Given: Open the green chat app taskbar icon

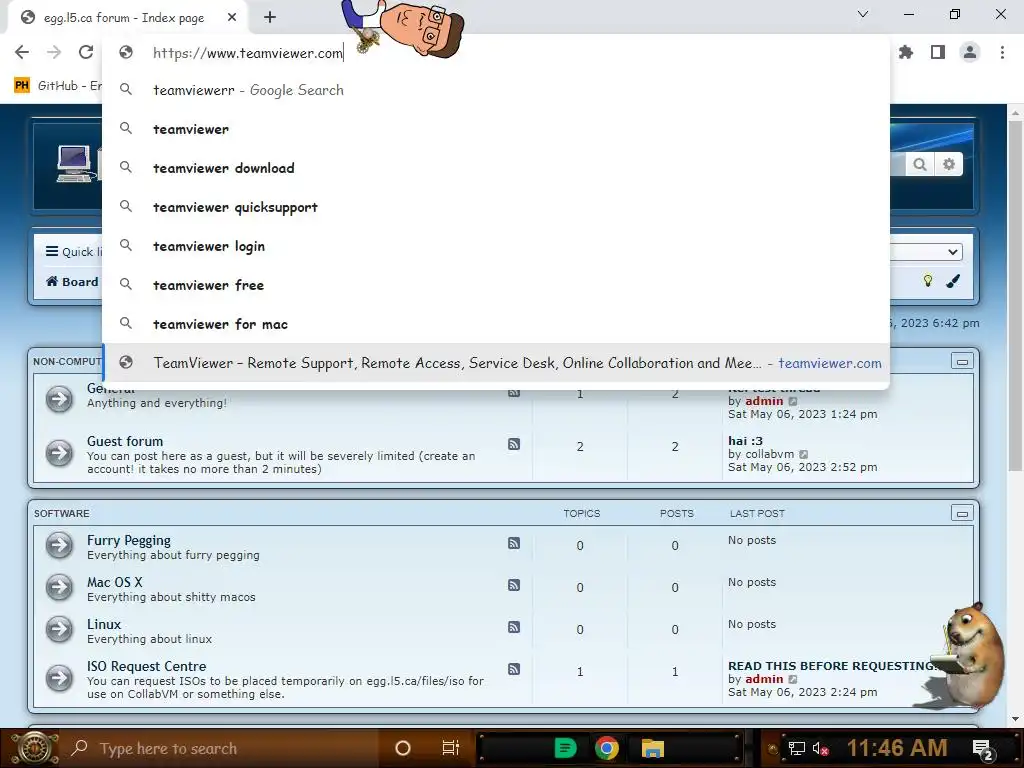Looking at the screenshot, I should tap(565, 748).
